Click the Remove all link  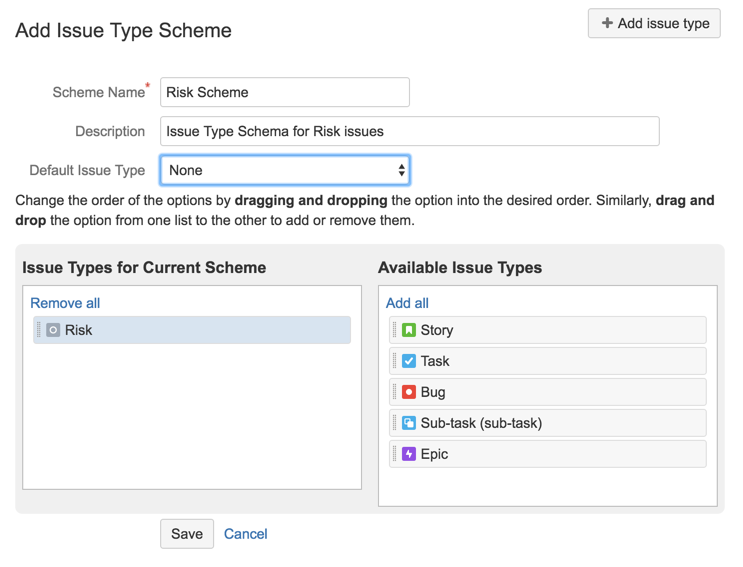click(x=65, y=303)
